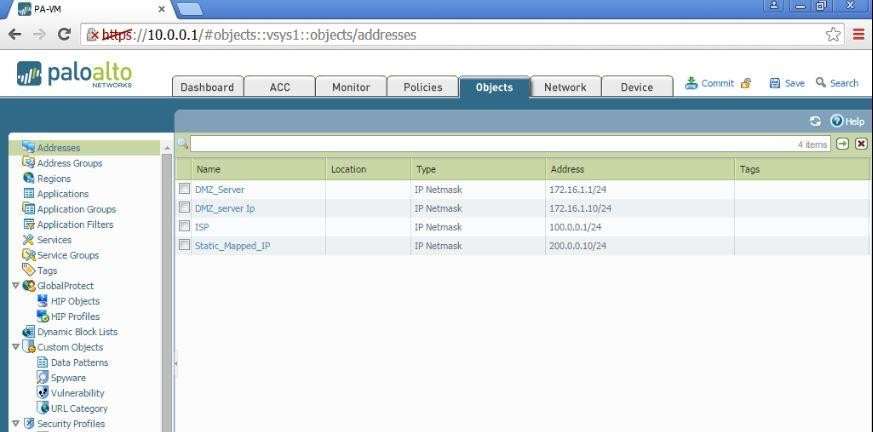873x432 pixels.
Task: Select the ISP address checkbox
Action: (x=184, y=227)
